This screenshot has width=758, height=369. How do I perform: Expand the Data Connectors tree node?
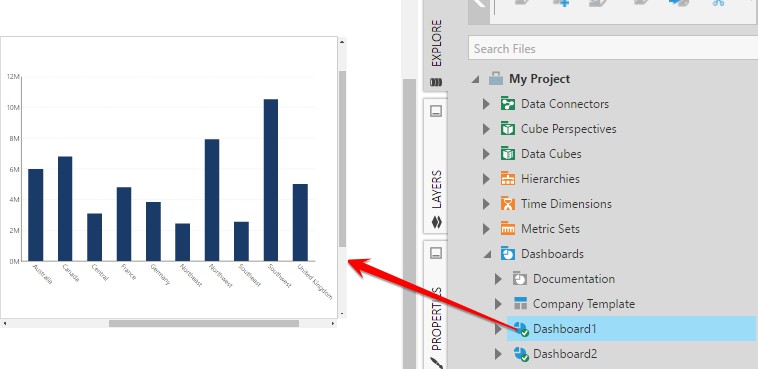(x=486, y=103)
